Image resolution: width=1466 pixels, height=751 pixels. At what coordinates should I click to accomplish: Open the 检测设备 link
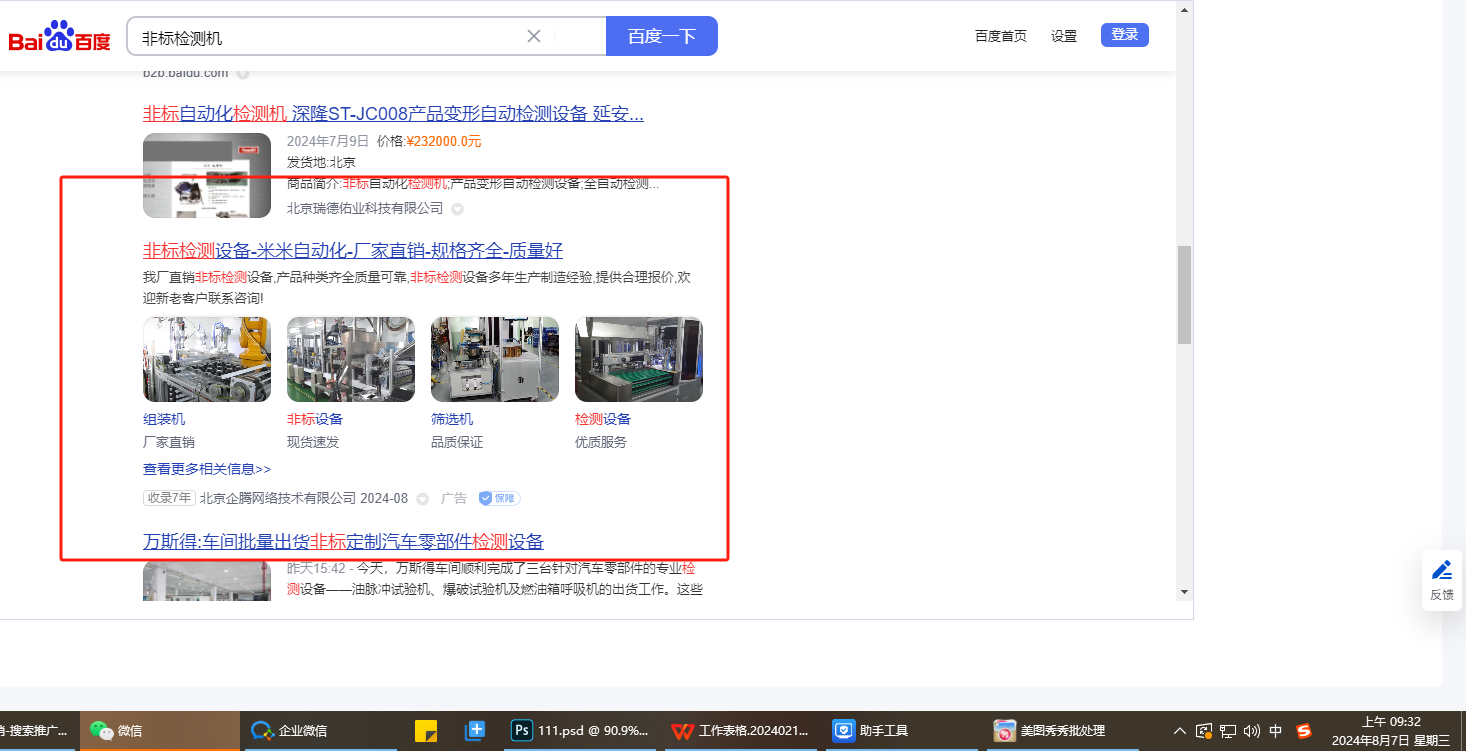pyautogui.click(x=603, y=419)
